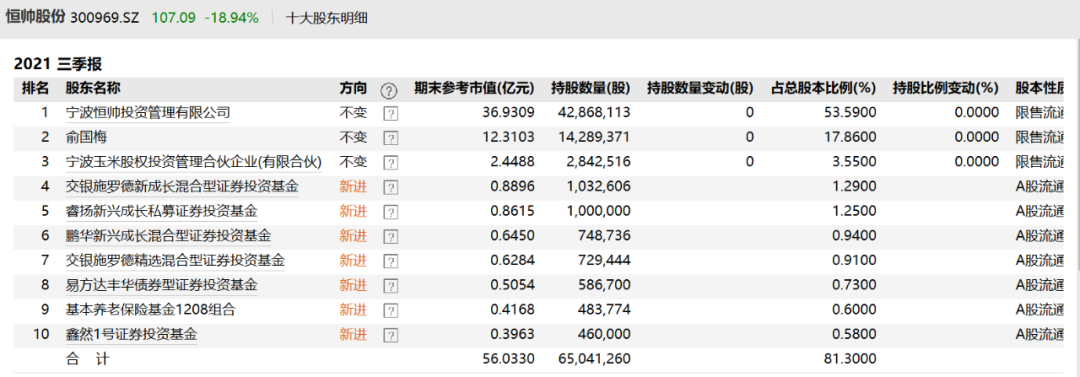Image resolution: width=1080 pixels, height=377 pixels.
Task: Click total ratio 81.3000
Action: (852, 358)
